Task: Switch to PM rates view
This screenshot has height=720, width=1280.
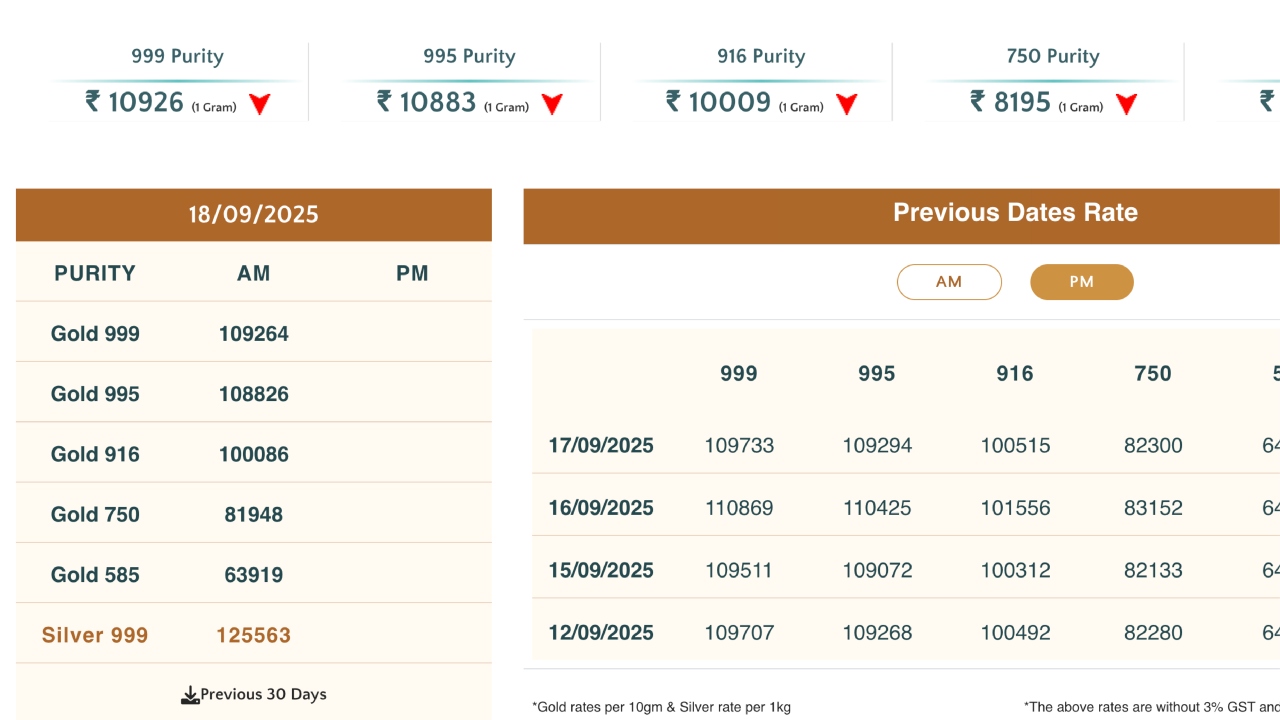Action: point(1082,281)
